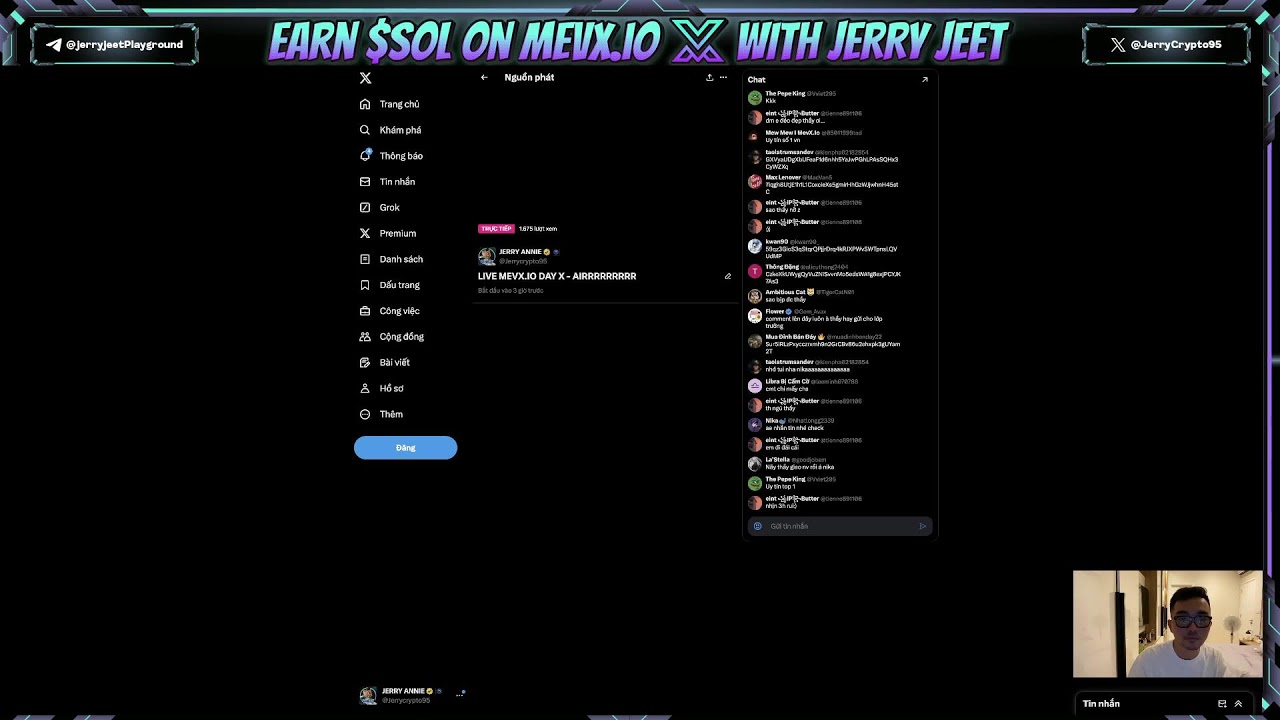Open Thông báo bell notifications
Image resolution: width=1280 pixels, height=720 pixels.
(365, 156)
